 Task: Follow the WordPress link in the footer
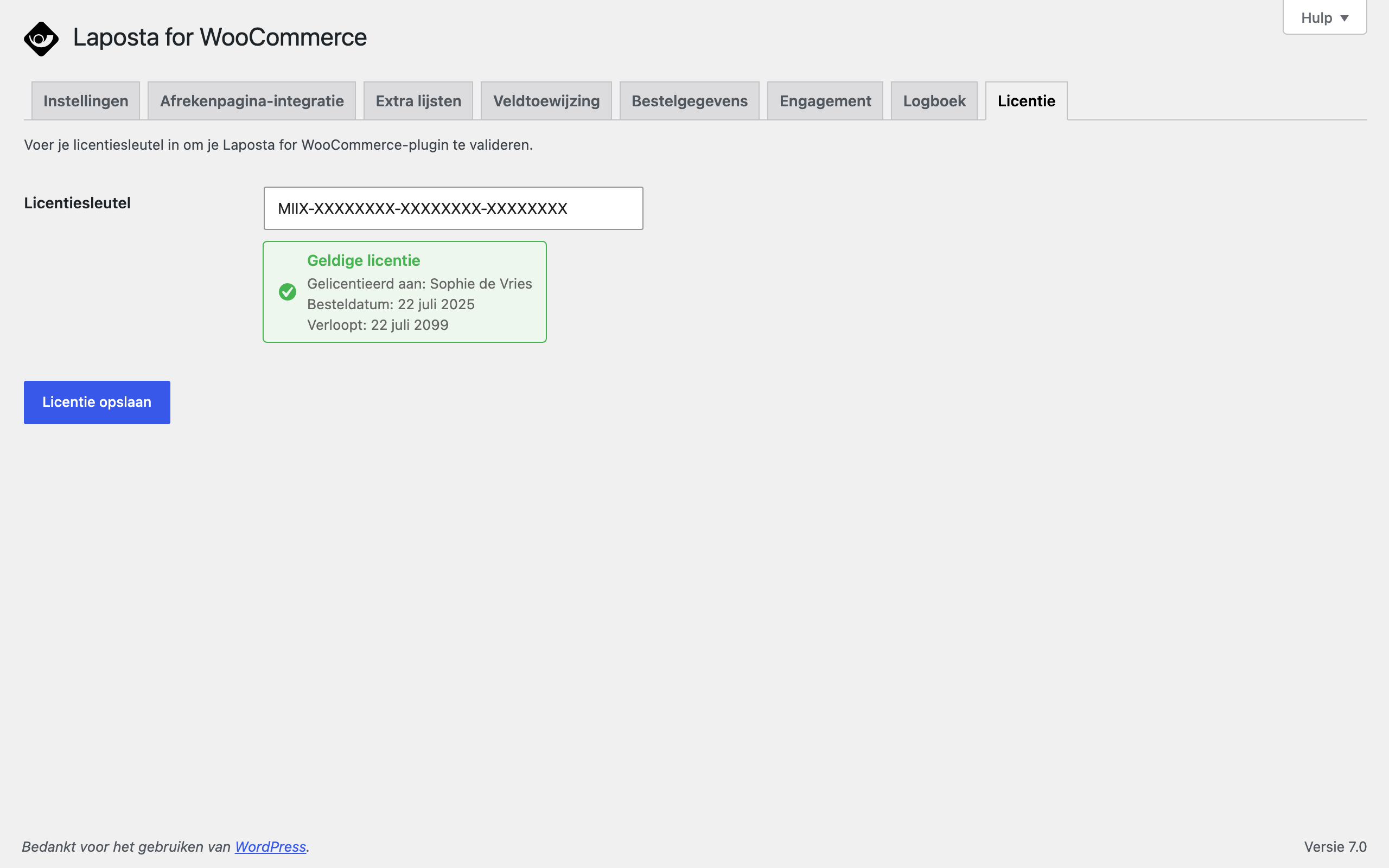point(270,847)
